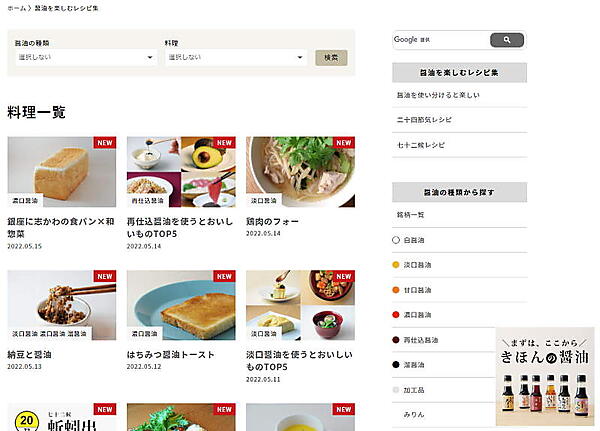Image resolution: width=600 pixels, height=431 pixels.
Task: Open the 納豆と醤油 photo
Action: 62,305
